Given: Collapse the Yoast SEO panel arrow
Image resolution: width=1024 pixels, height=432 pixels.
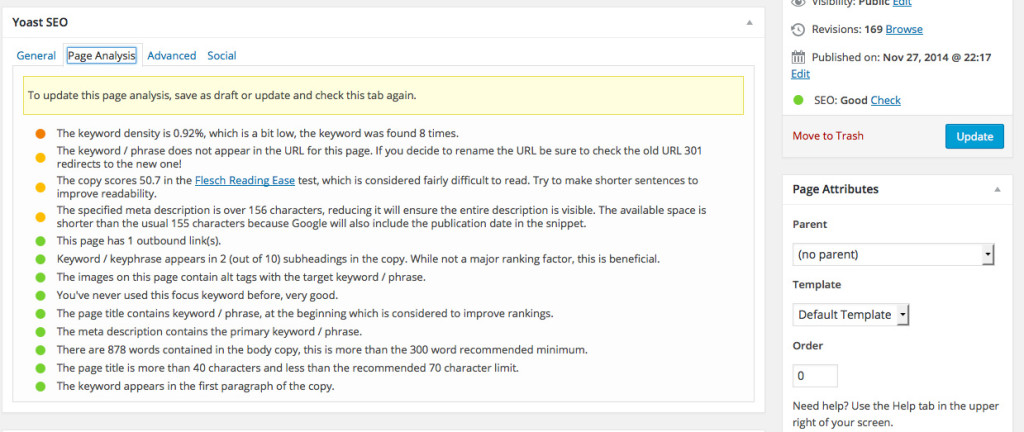Looking at the screenshot, I should [x=750, y=23].
